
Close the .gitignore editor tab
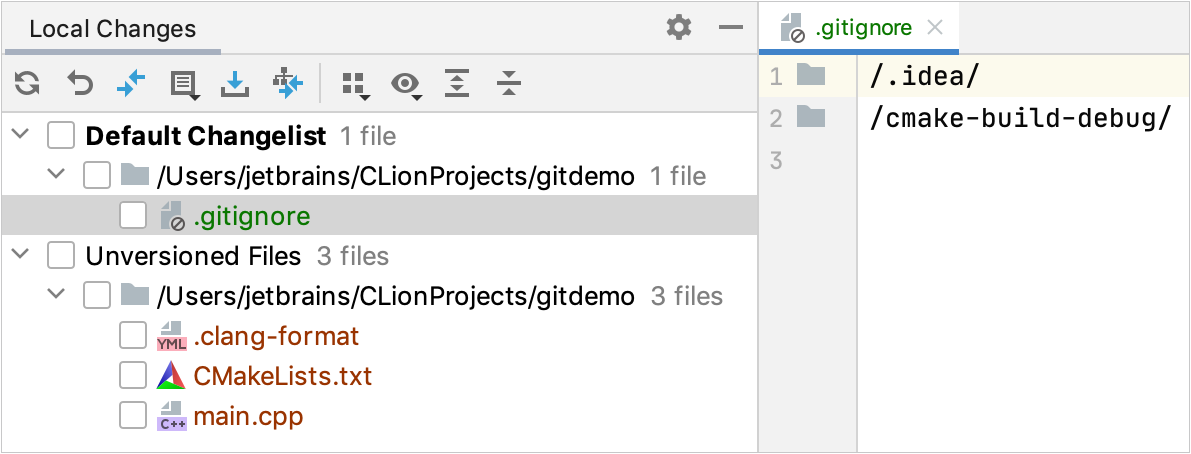tap(935, 28)
